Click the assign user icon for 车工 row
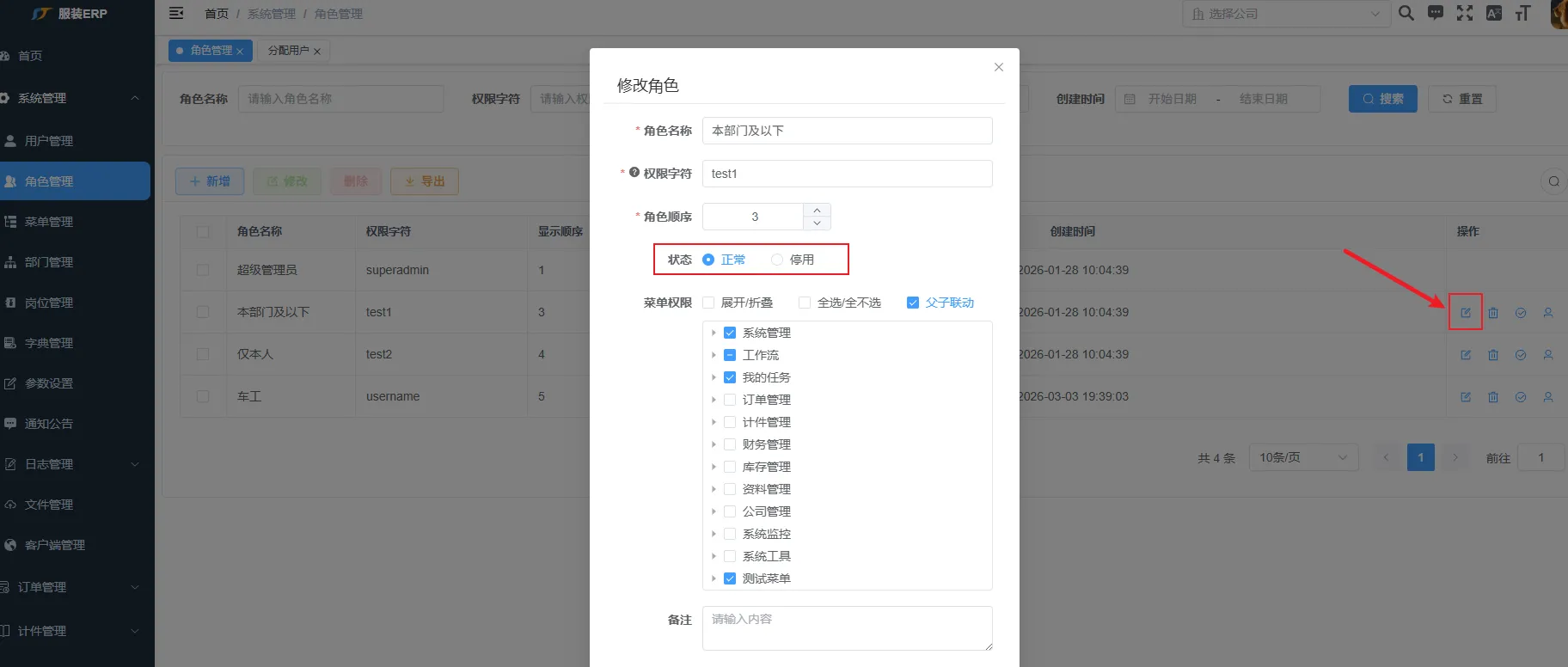 1548,397
